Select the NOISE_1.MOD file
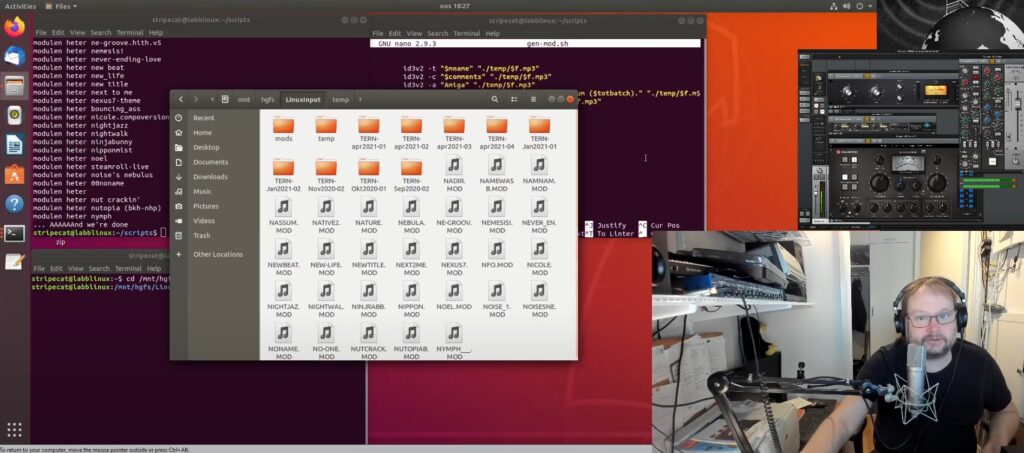This screenshot has height=453, width=1024. tap(497, 300)
